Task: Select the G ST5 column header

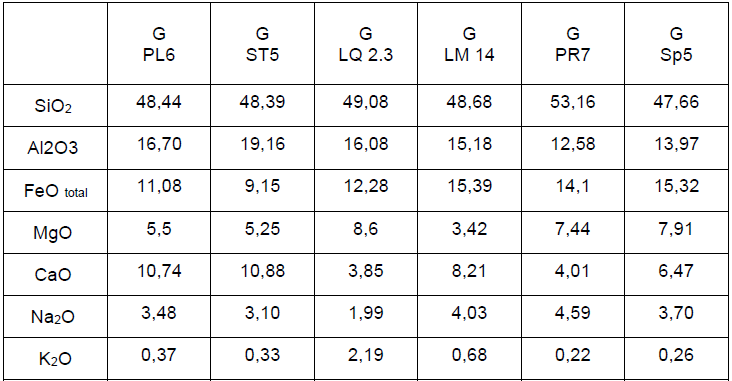Action: [x=262, y=43]
